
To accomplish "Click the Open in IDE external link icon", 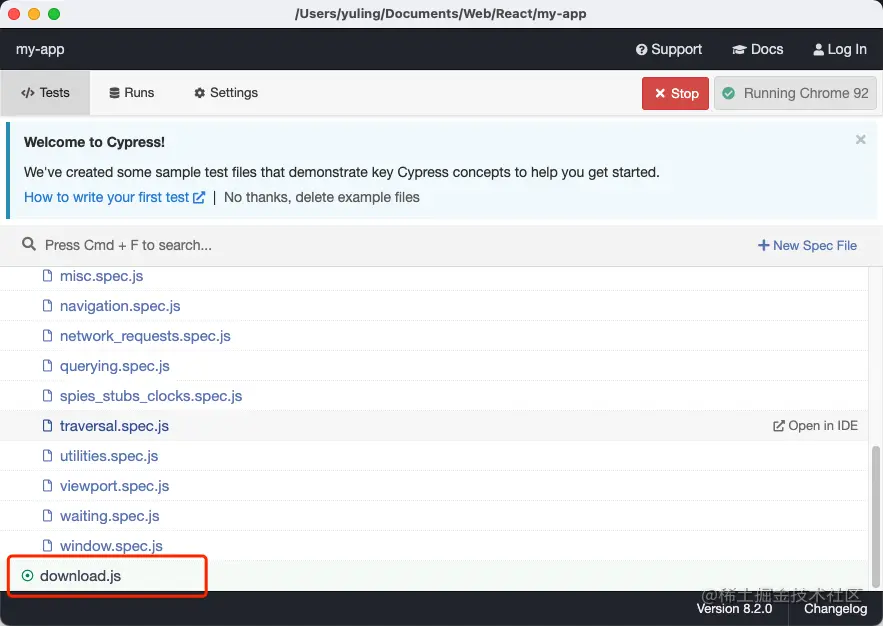I will click(779, 426).
